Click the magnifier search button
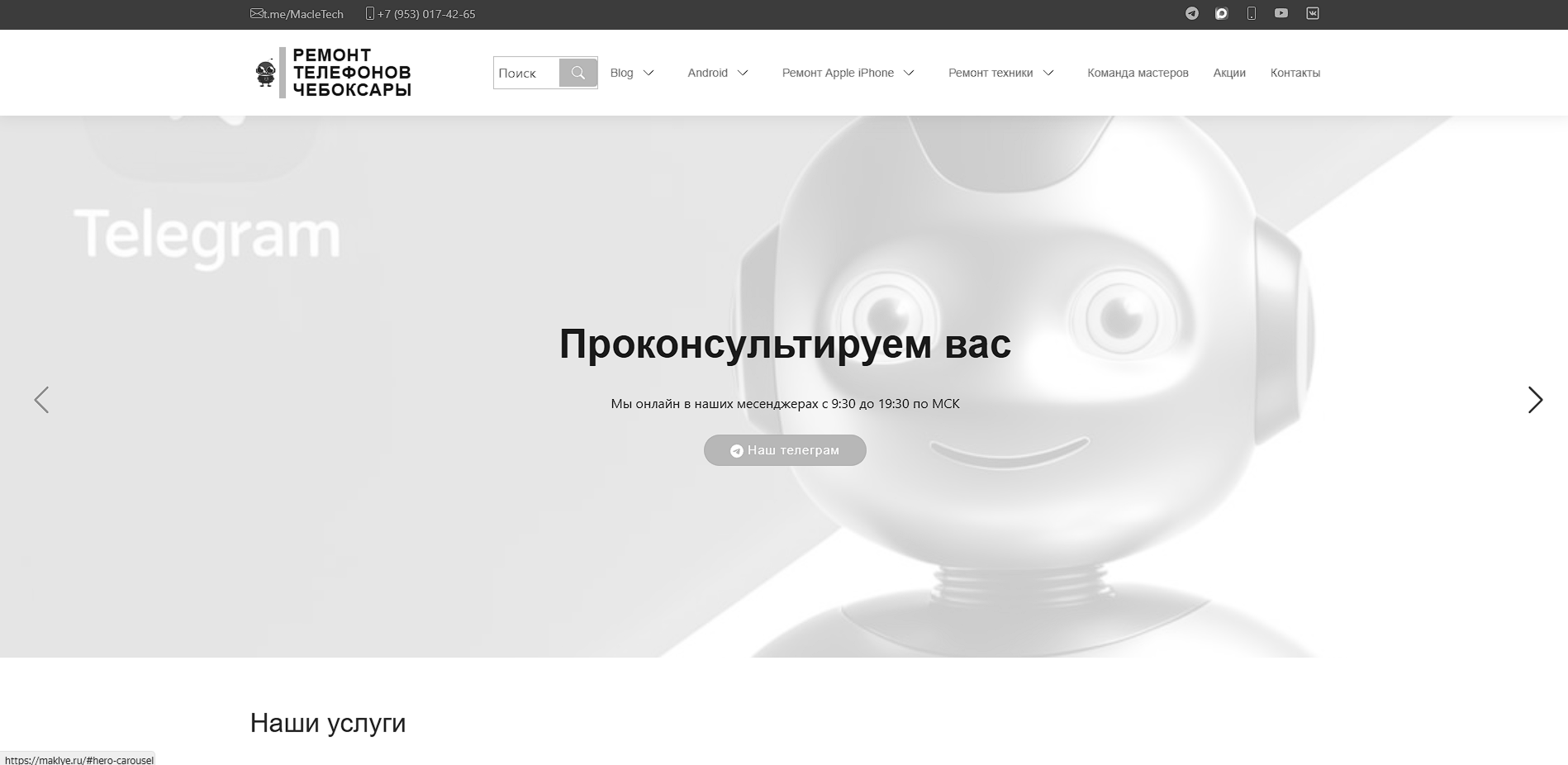1568x765 pixels. 578,73
